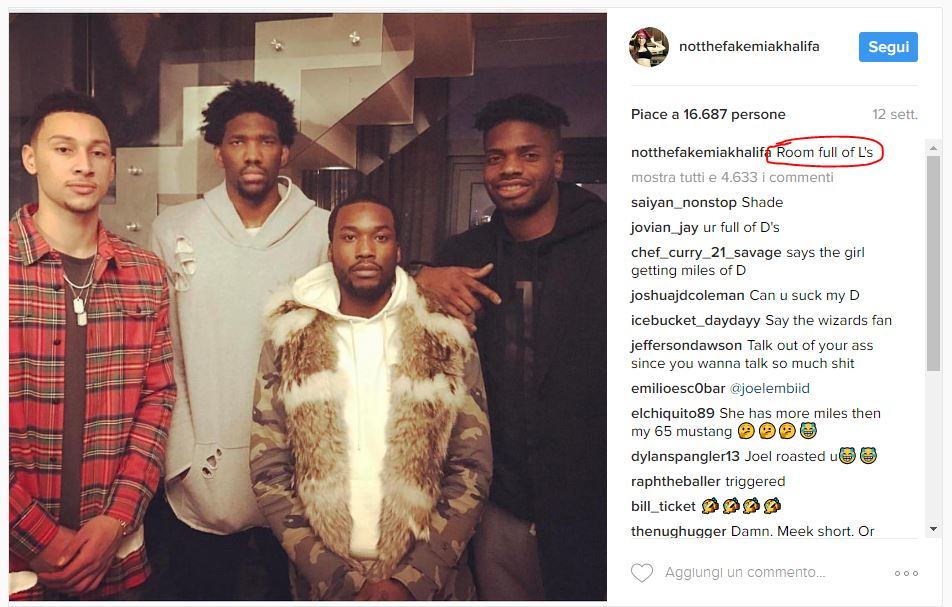Open the notthefakemiakhalifa profile avatar

tap(649, 47)
